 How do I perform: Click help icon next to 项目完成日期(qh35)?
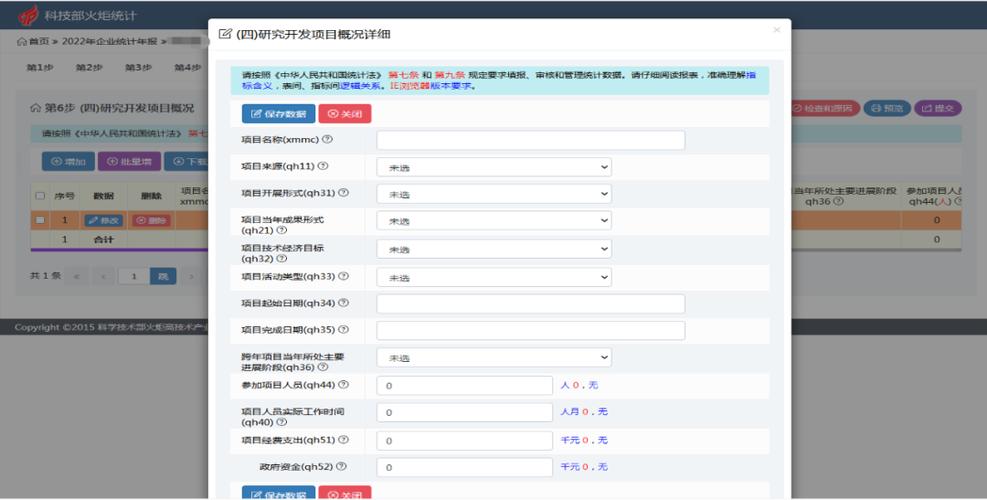(344, 330)
